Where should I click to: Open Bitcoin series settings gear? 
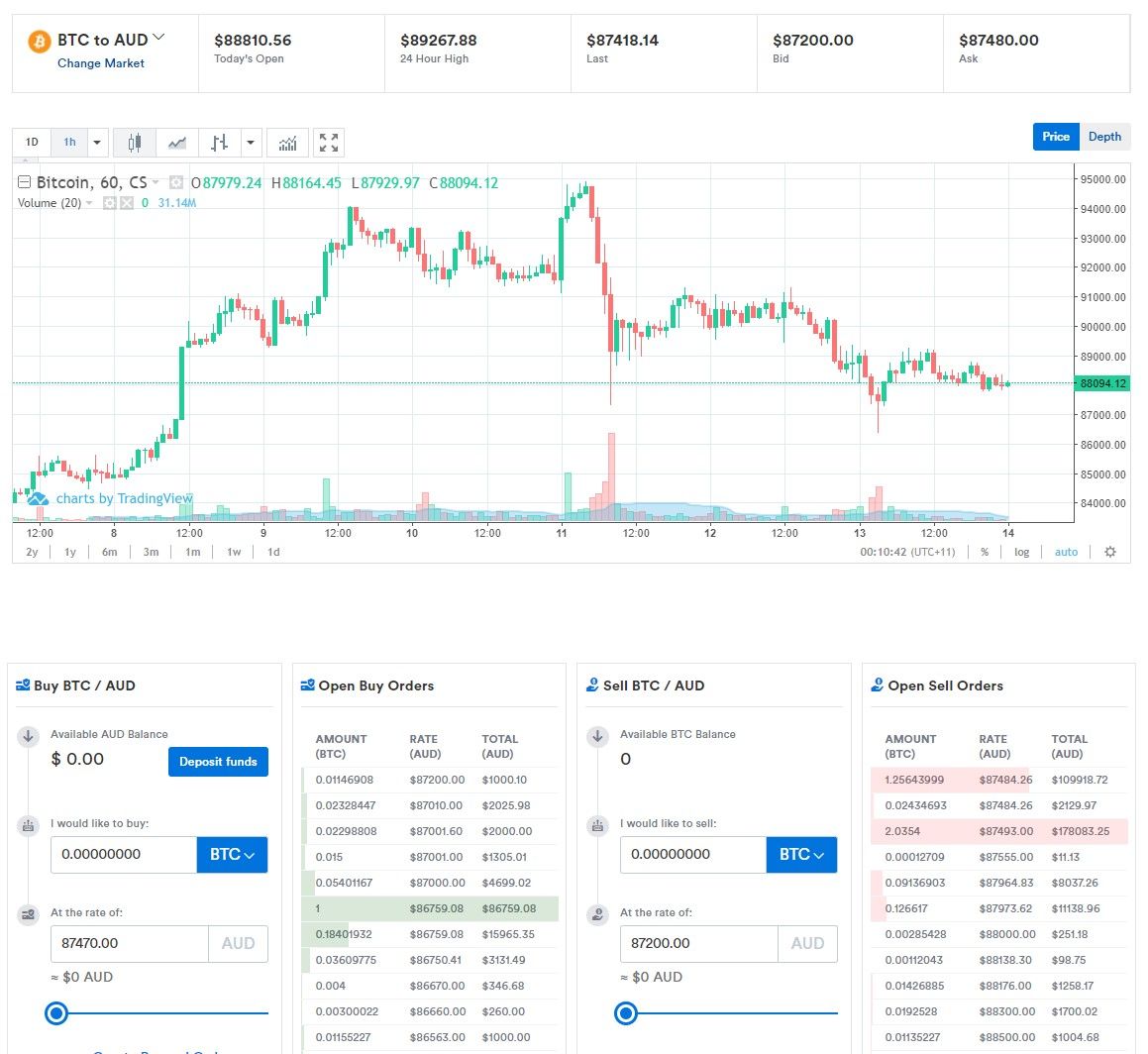pyautogui.click(x=175, y=182)
